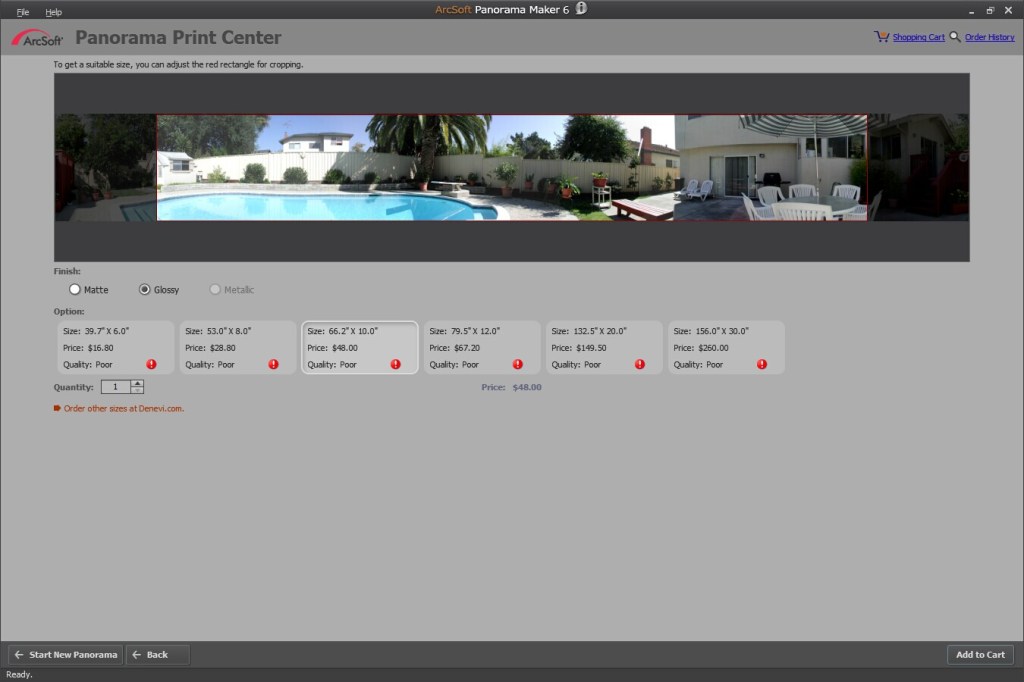
Task: Click the Add to Cart button
Action: pos(980,654)
